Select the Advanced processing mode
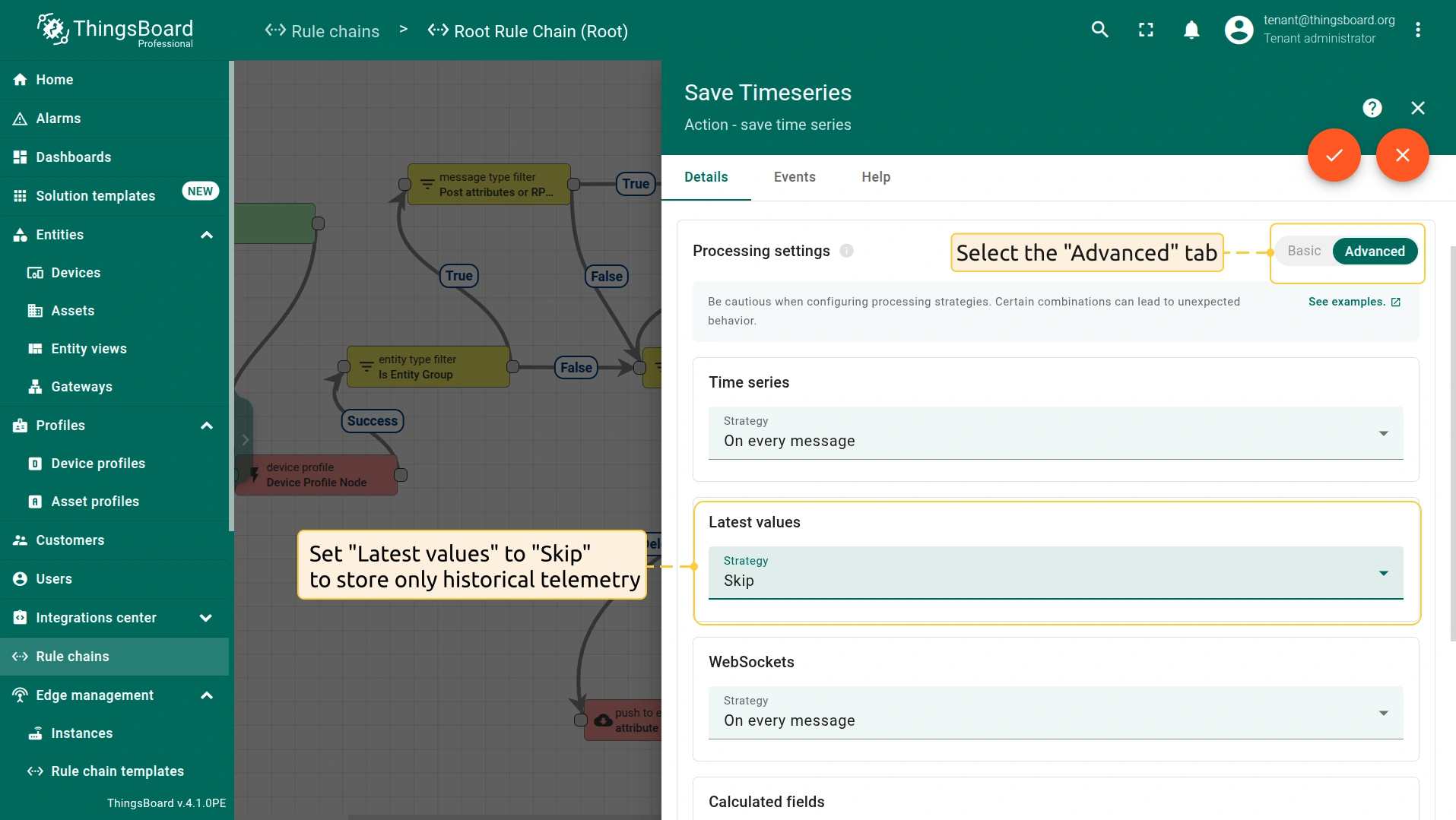Image resolution: width=1456 pixels, height=820 pixels. tap(1374, 251)
